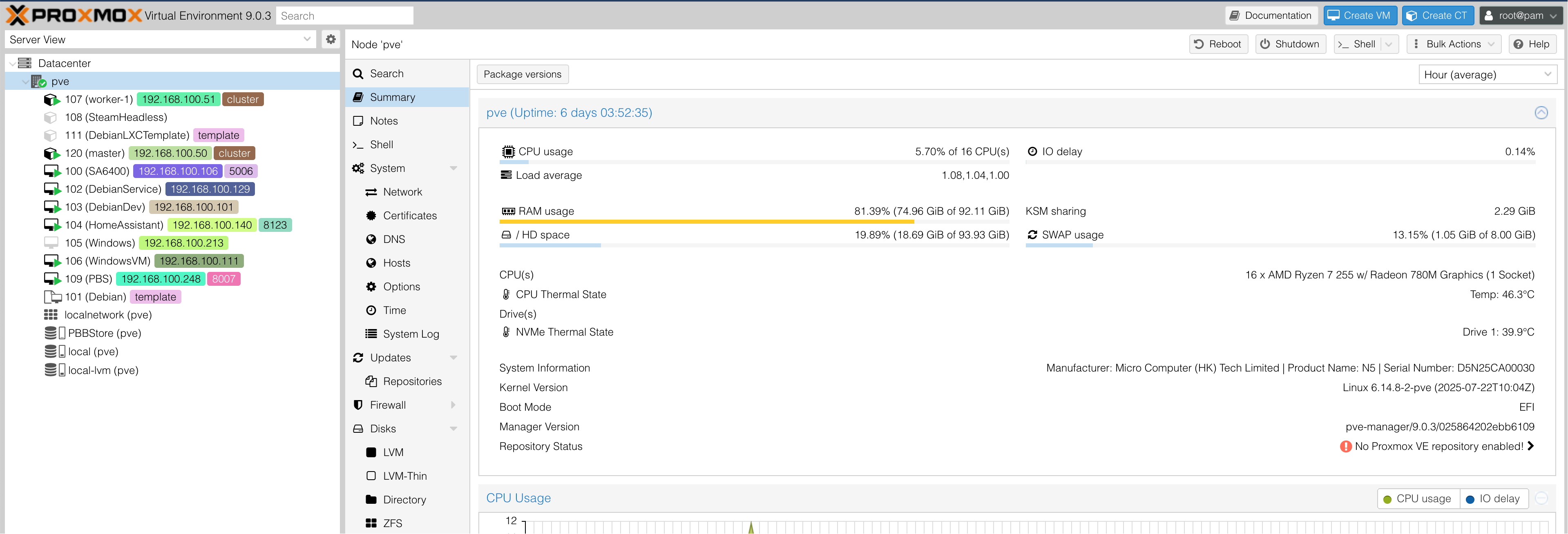Open the Bulk Actions dropdown
Image resolution: width=1568 pixels, height=534 pixels.
(1454, 44)
